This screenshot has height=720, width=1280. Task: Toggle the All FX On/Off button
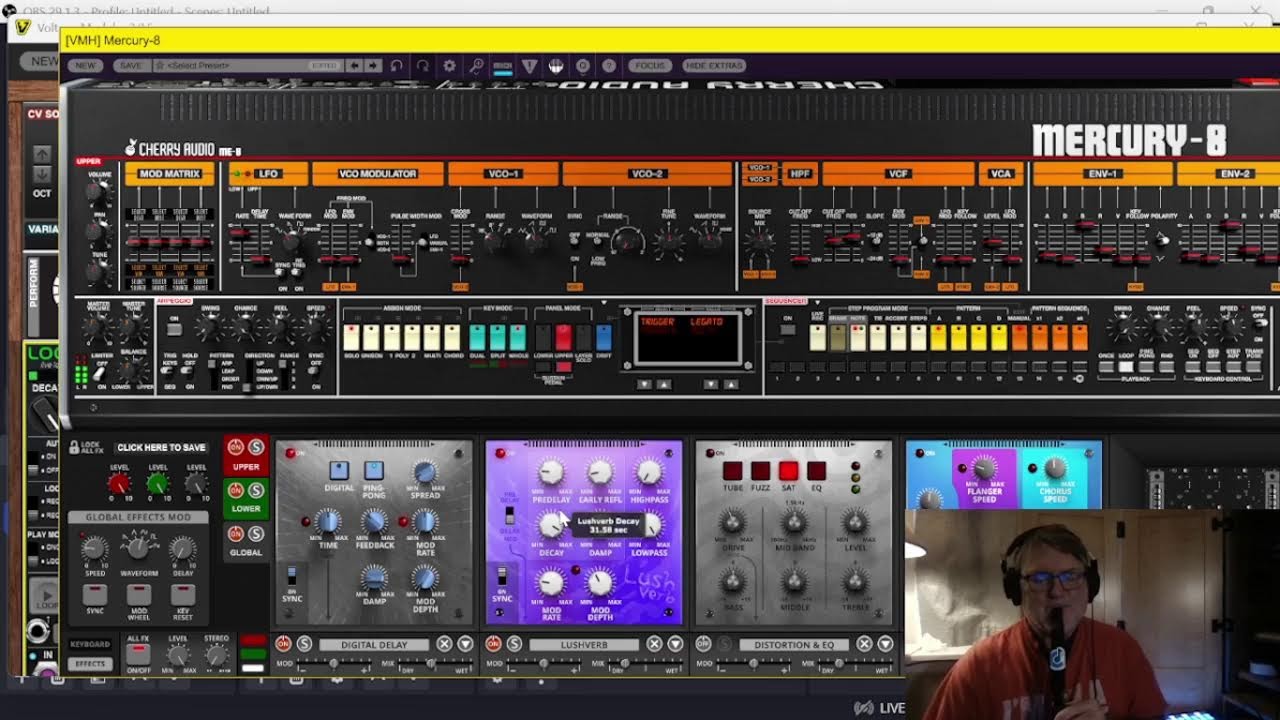[138, 654]
